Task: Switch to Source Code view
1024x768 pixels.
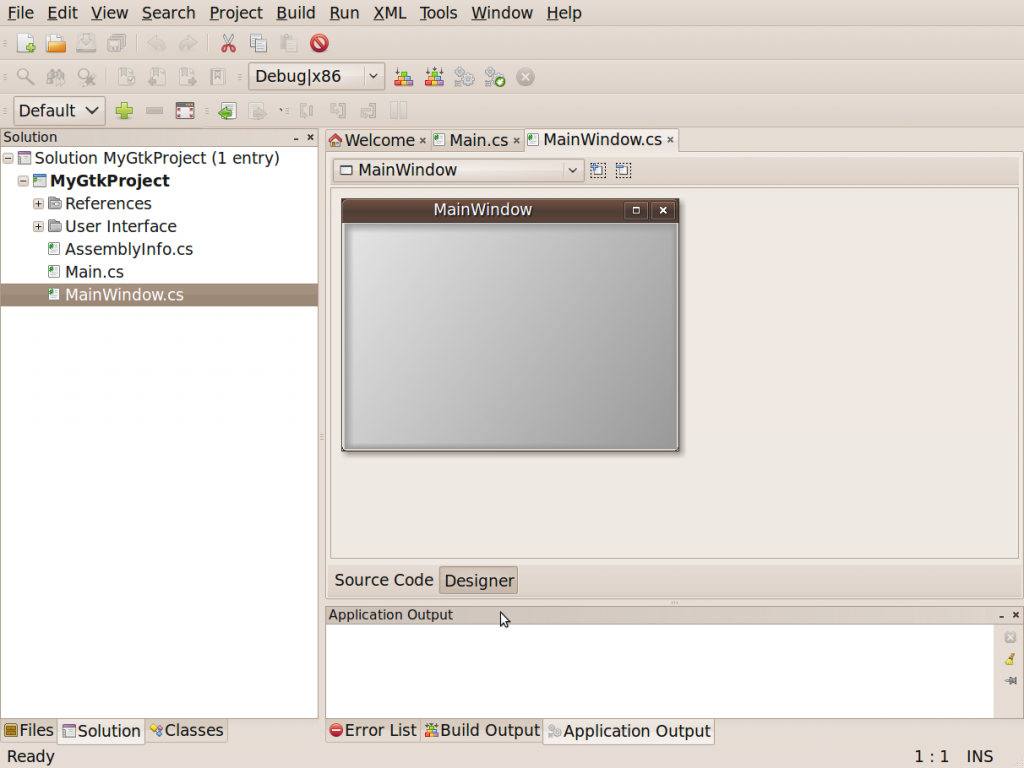Action: coord(384,580)
